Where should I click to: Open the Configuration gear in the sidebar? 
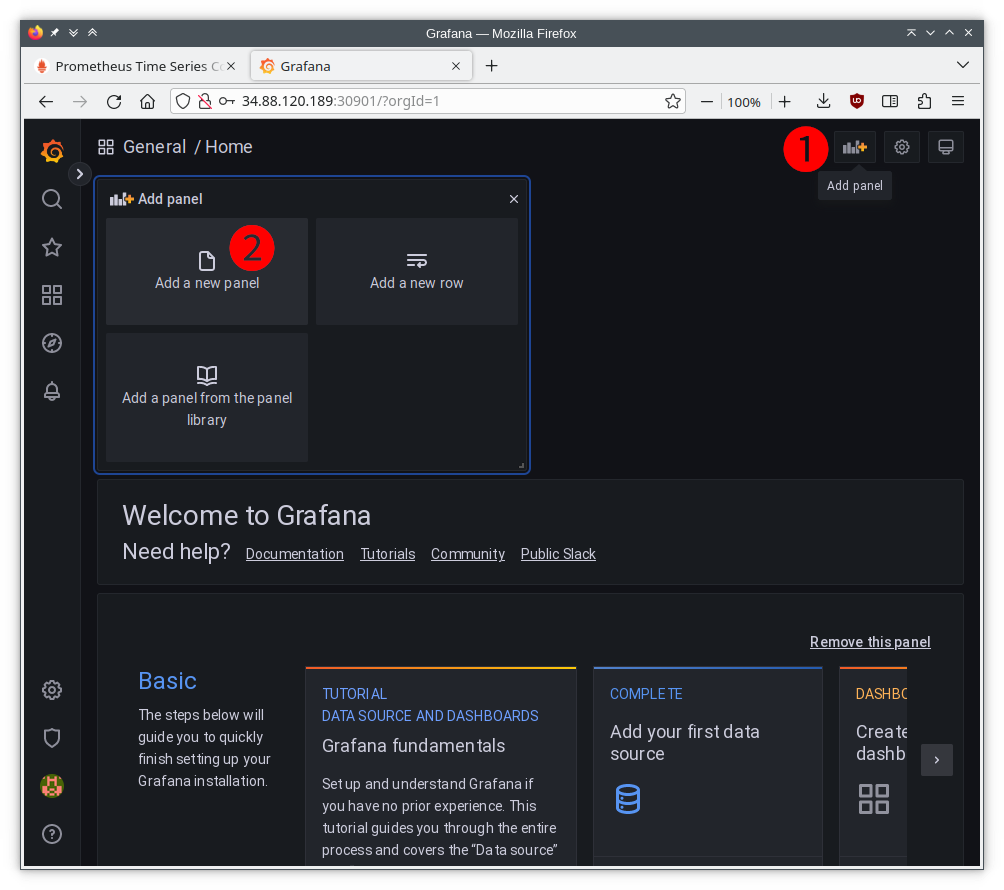(52, 690)
